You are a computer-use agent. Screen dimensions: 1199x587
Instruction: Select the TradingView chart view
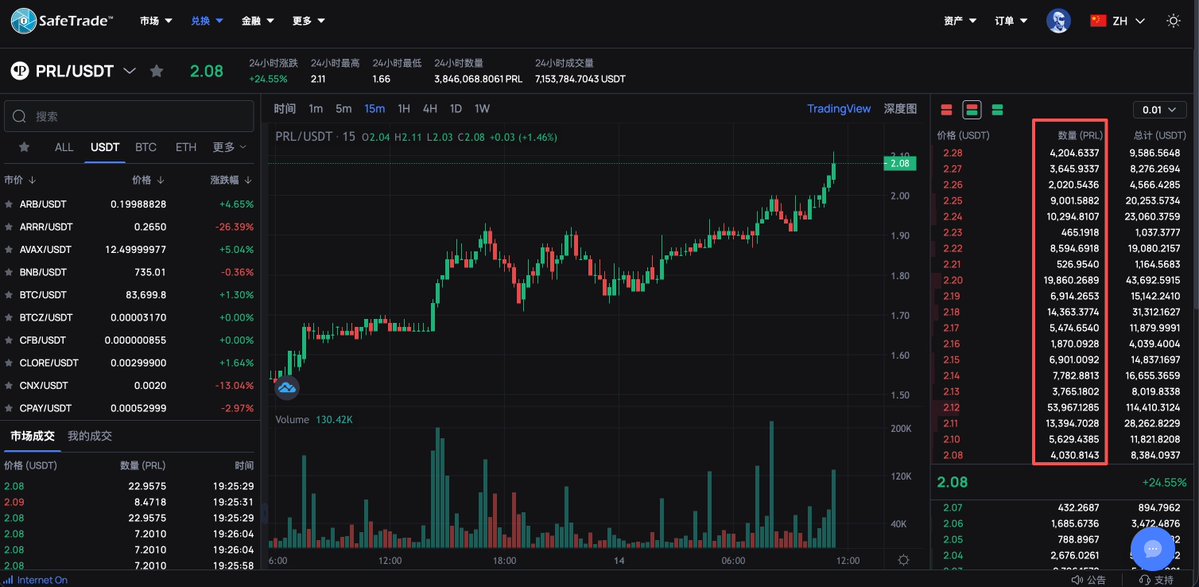pyautogui.click(x=839, y=109)
